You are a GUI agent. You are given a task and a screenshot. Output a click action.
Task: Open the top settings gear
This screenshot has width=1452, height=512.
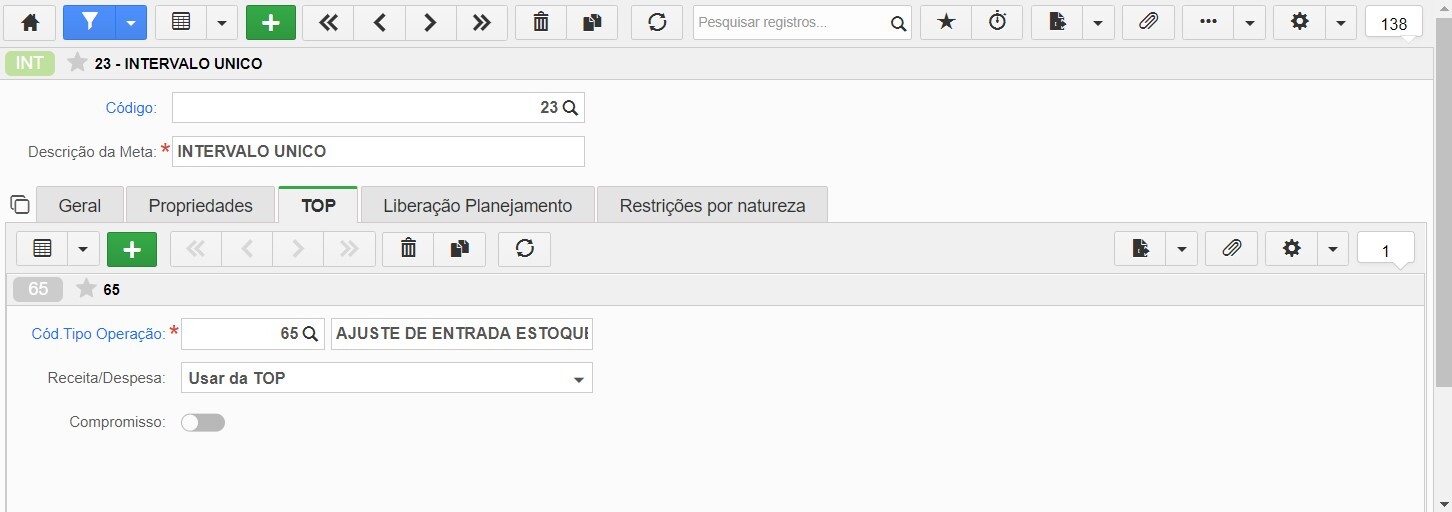1299,22
